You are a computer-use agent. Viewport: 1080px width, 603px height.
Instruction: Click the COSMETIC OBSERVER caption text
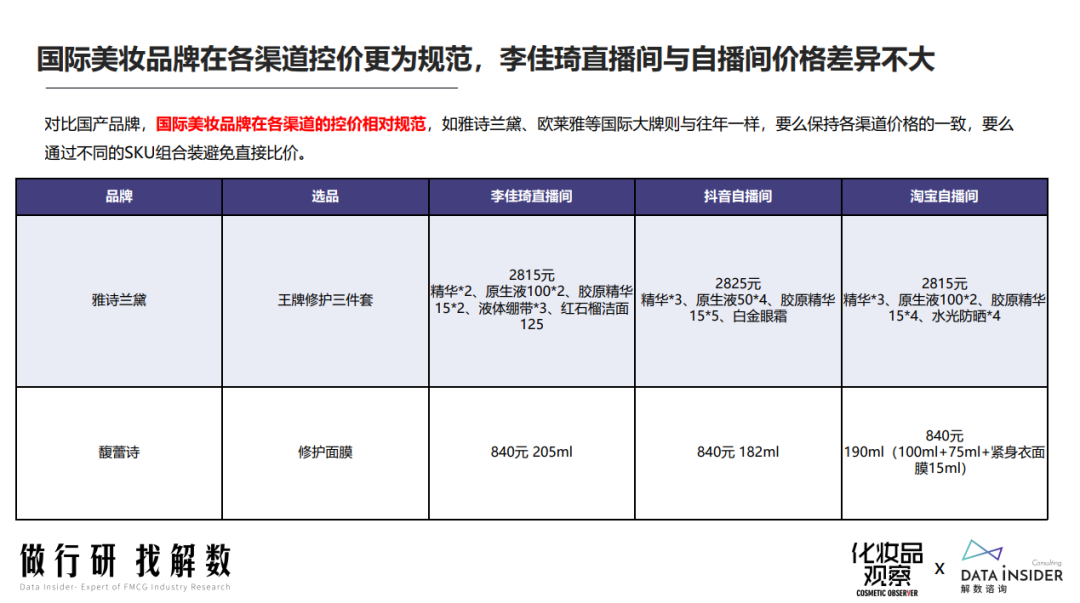[887, 593]
